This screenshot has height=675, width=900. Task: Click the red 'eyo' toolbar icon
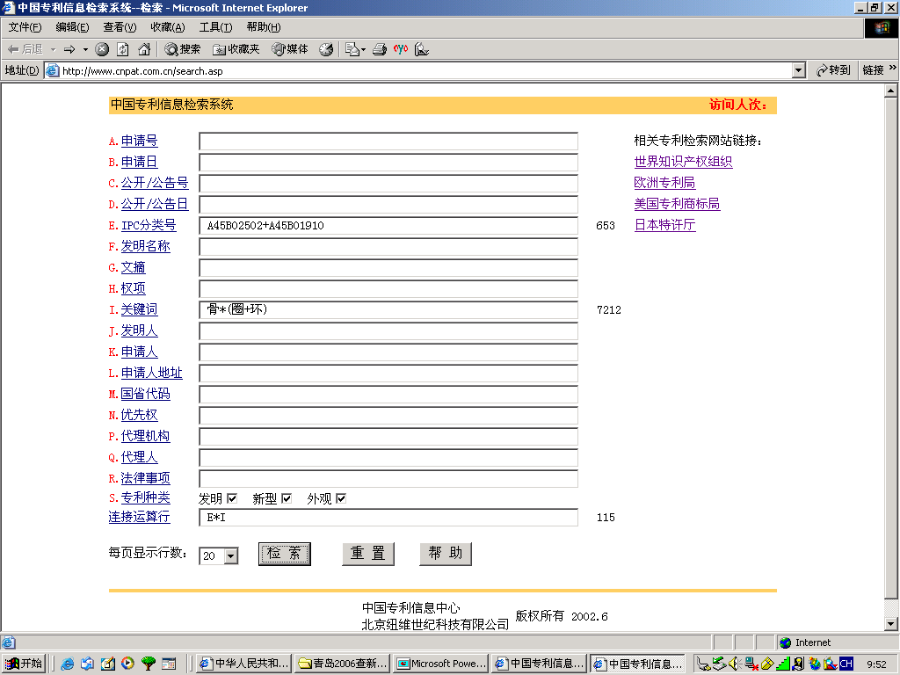(x=401, y=49)
